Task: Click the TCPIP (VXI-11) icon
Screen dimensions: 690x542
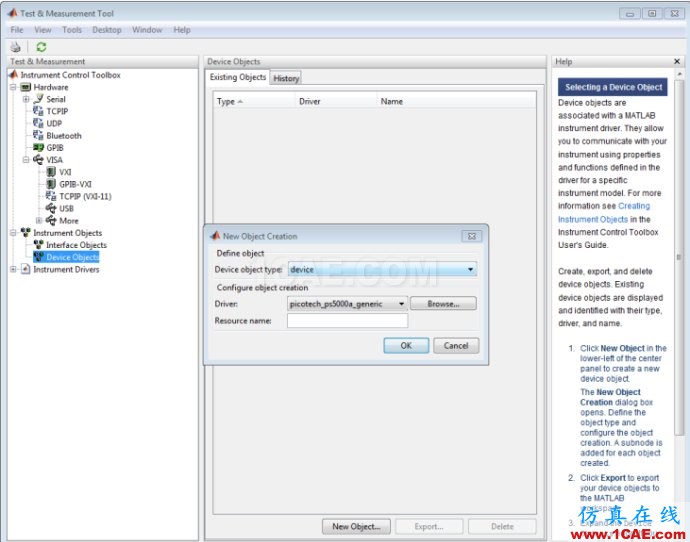Action: click(51, 196)
